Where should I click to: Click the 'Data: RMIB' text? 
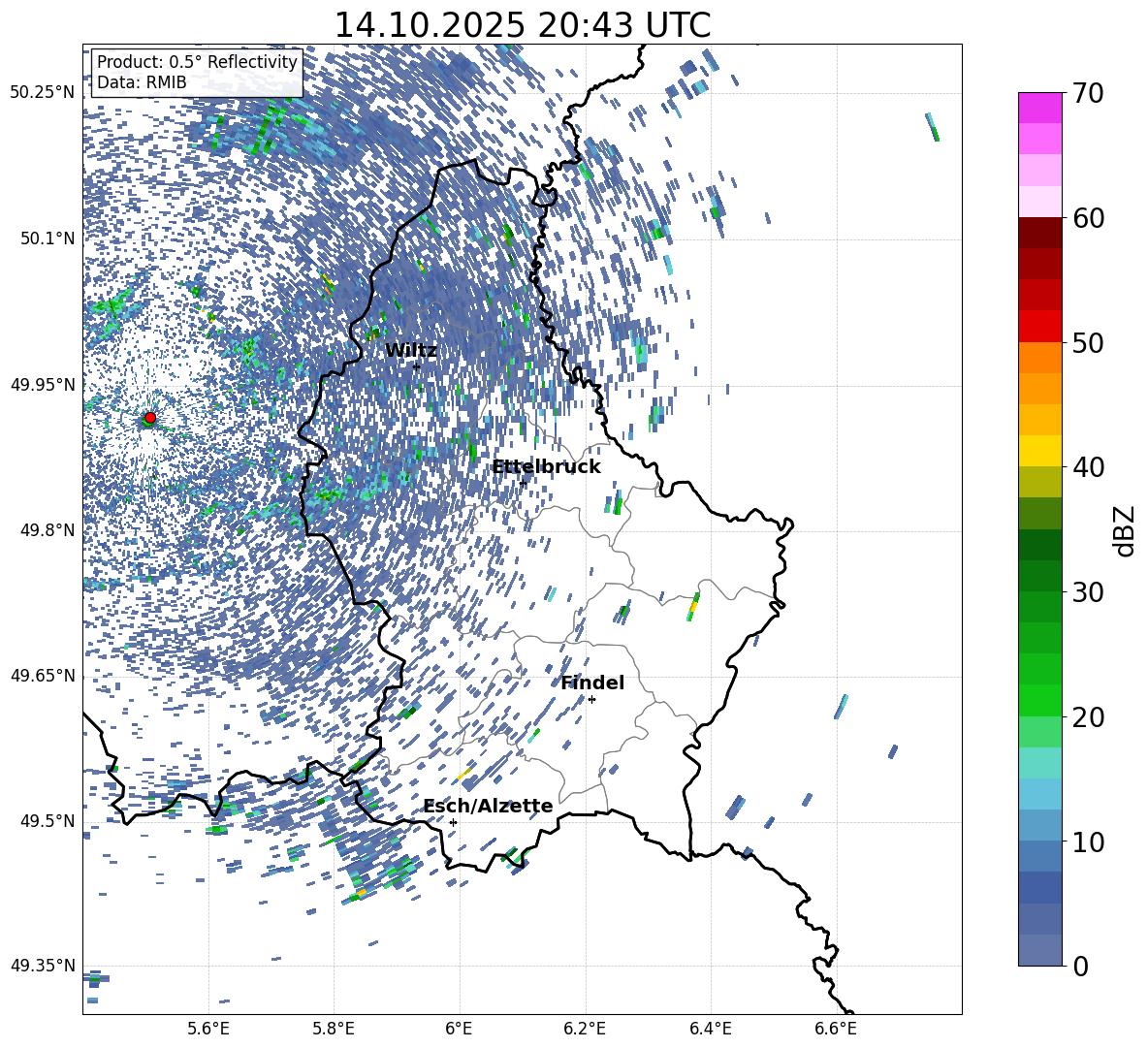point(142,82)
